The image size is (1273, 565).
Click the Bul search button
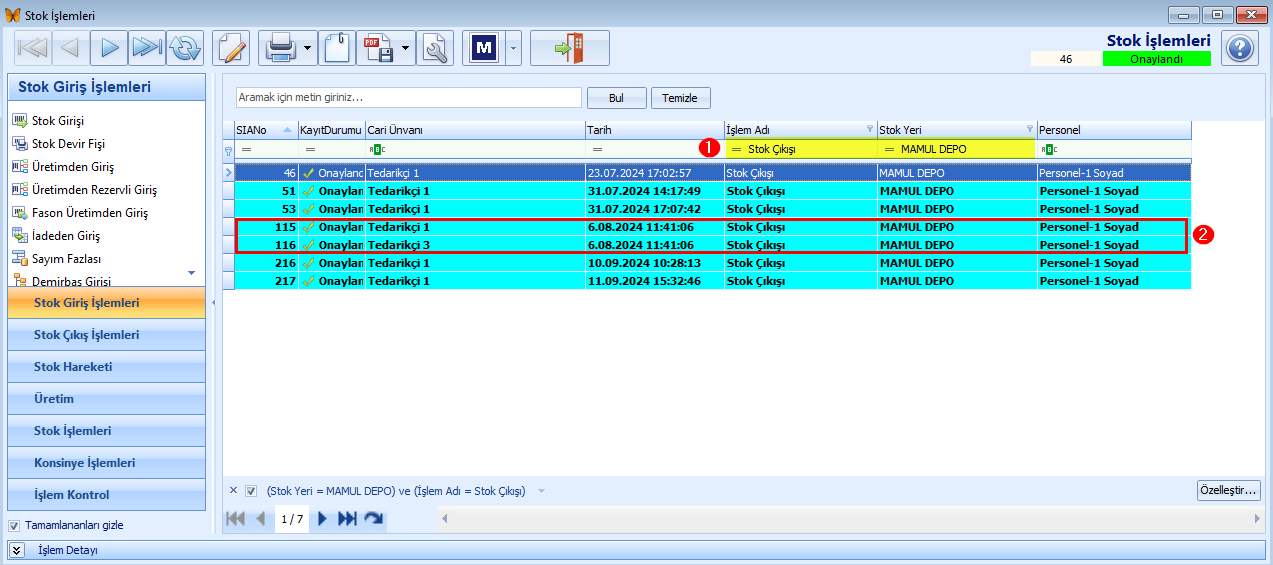tap(616, 98)
